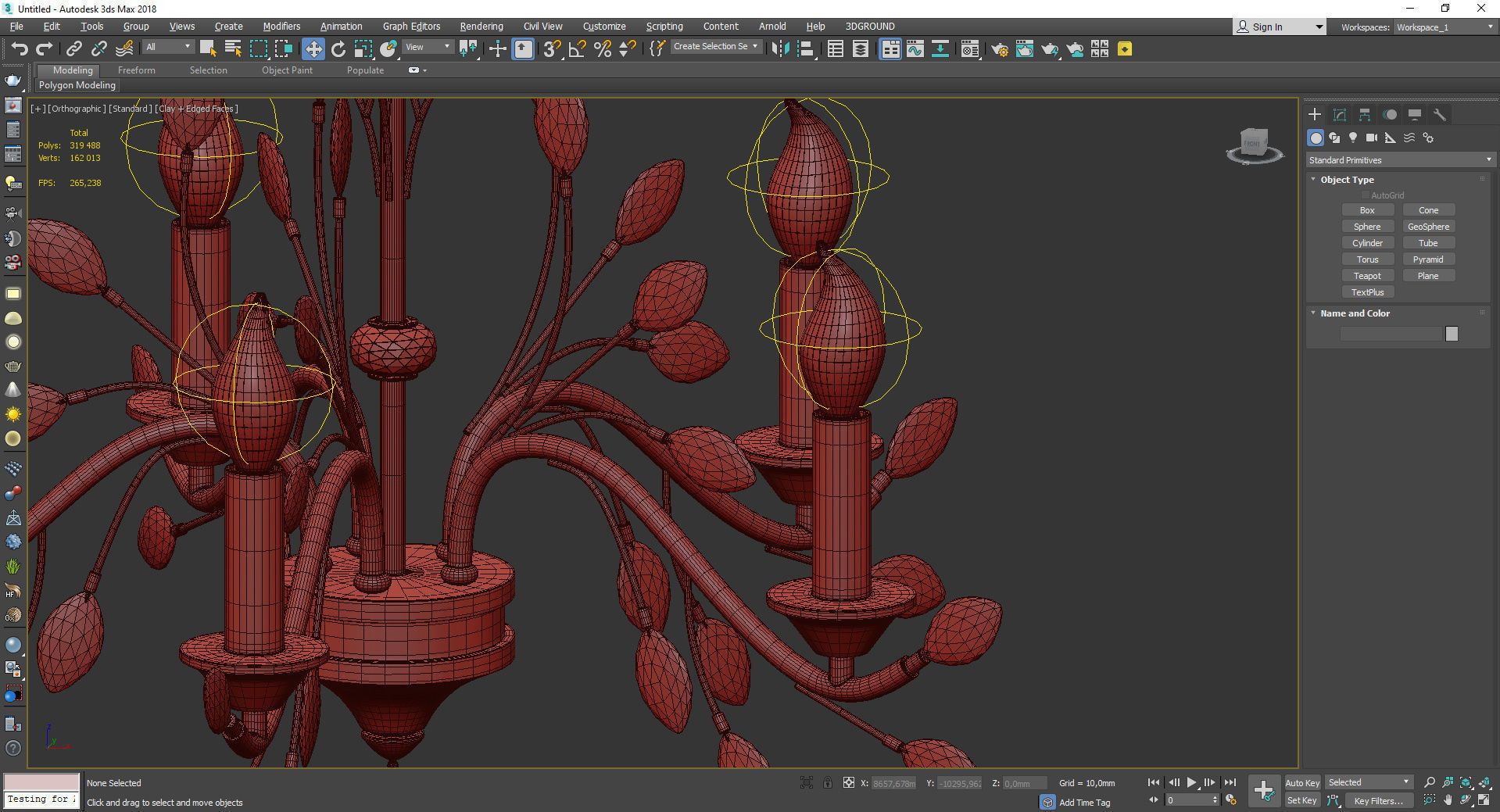Toggle Percent Snap
Screen dimensions: 1500x812
602,48
